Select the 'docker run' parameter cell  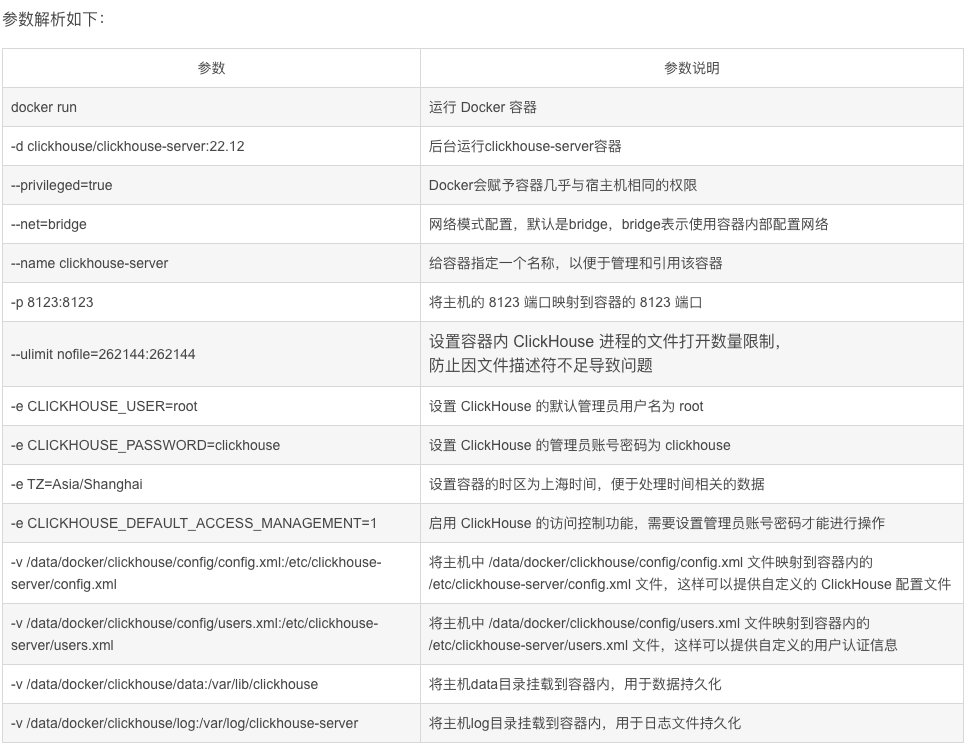[211, 107]
